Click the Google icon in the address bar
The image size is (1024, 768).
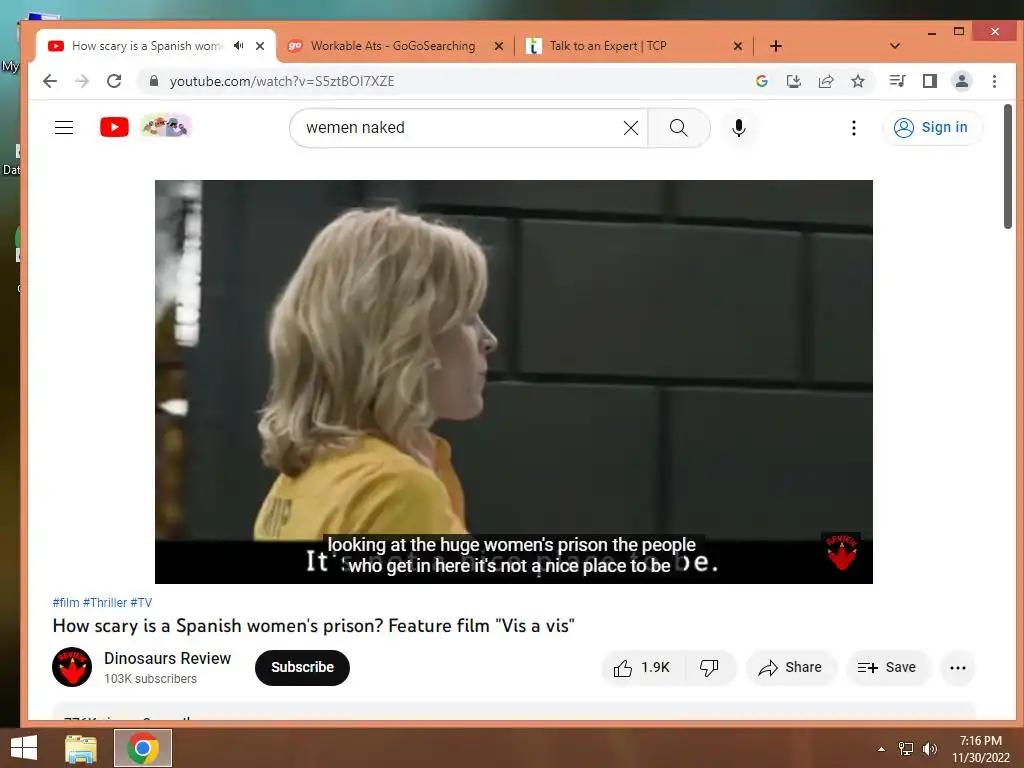761,81
